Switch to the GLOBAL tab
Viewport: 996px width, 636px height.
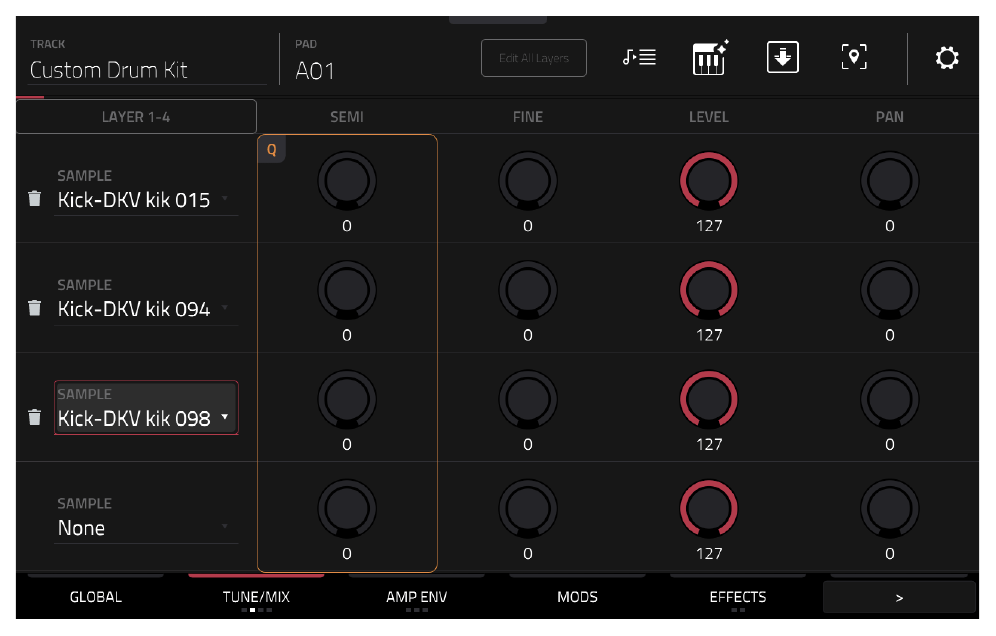[96, 597]
